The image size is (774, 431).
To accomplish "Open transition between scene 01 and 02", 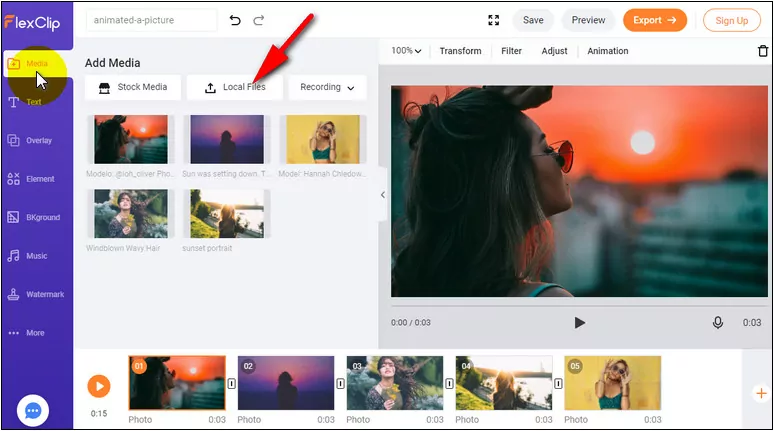I will pos(231,384).
